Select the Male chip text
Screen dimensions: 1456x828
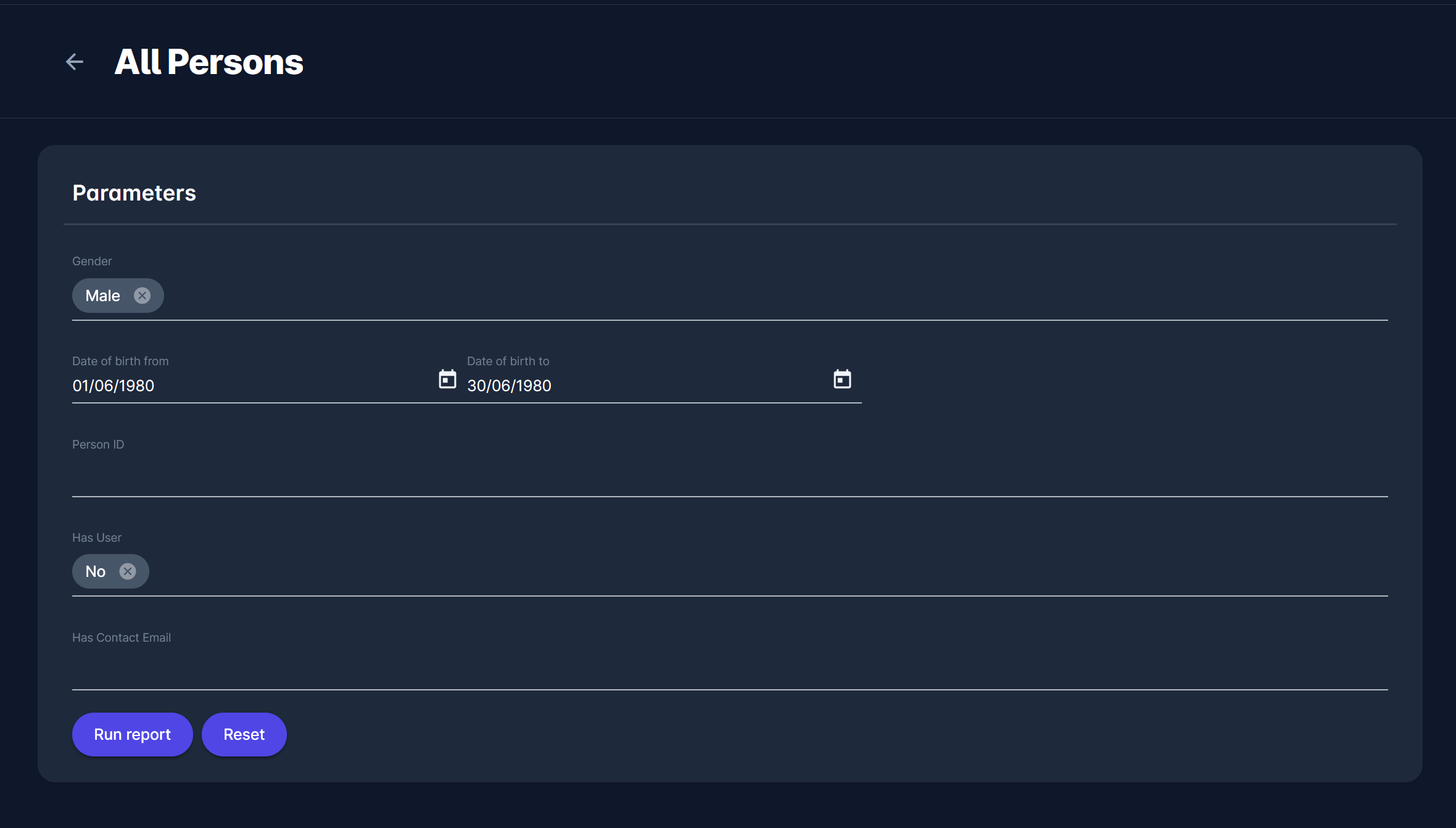pos(102,296)
